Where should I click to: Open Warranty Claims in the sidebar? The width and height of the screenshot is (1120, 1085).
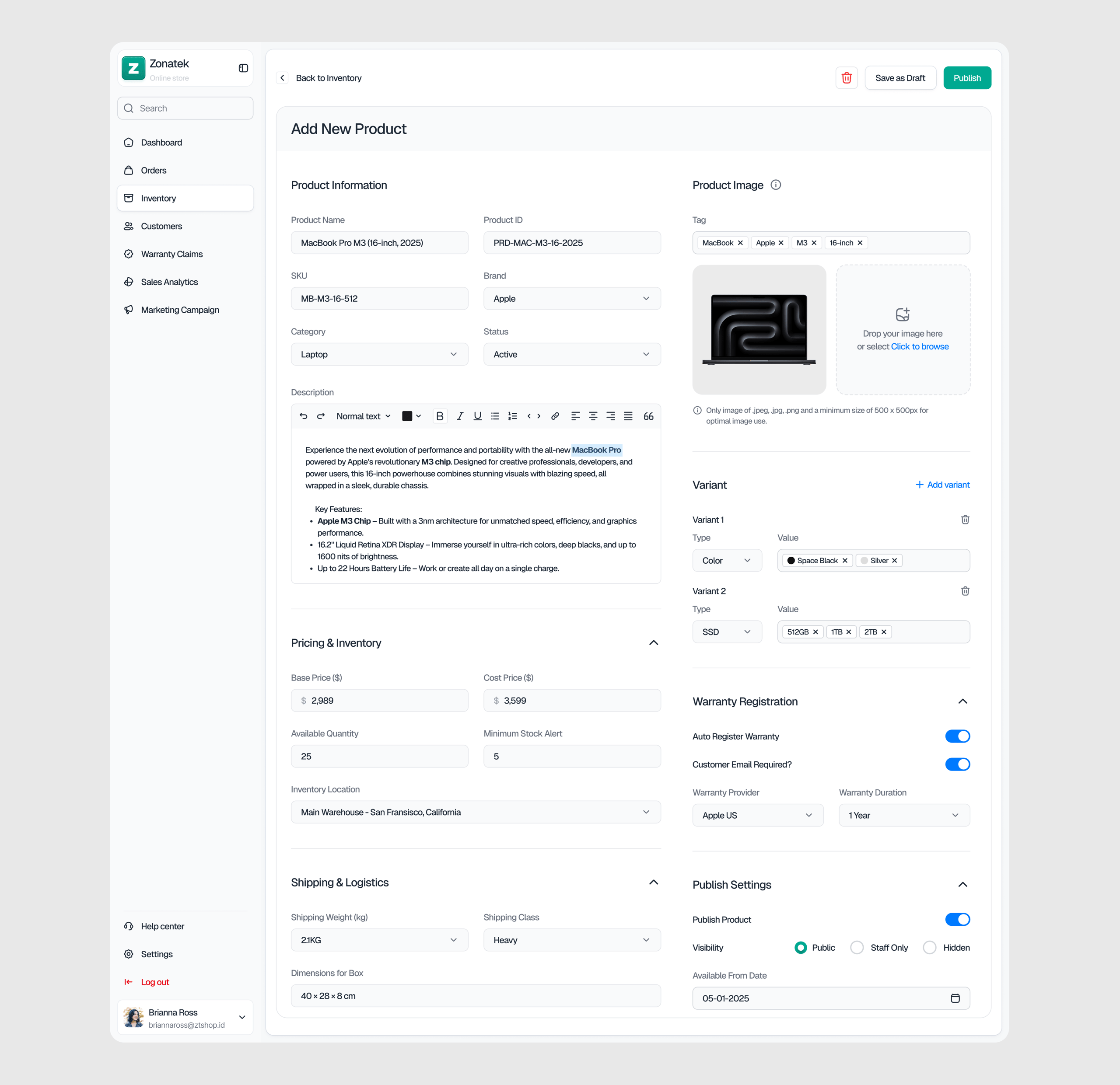[x=185, y=254]
